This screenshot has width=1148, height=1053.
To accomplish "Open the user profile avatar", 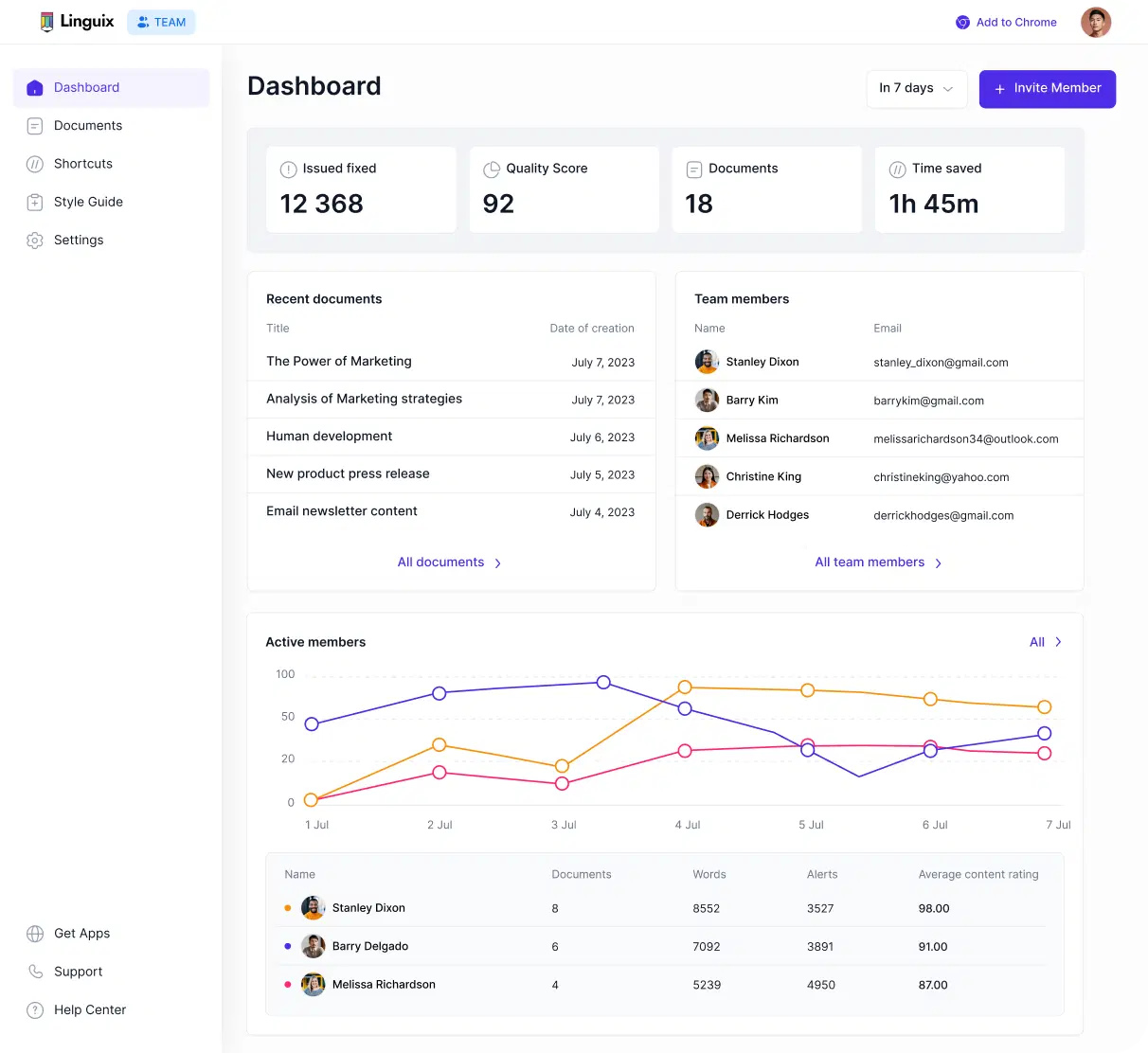I will coord(1095,22).
